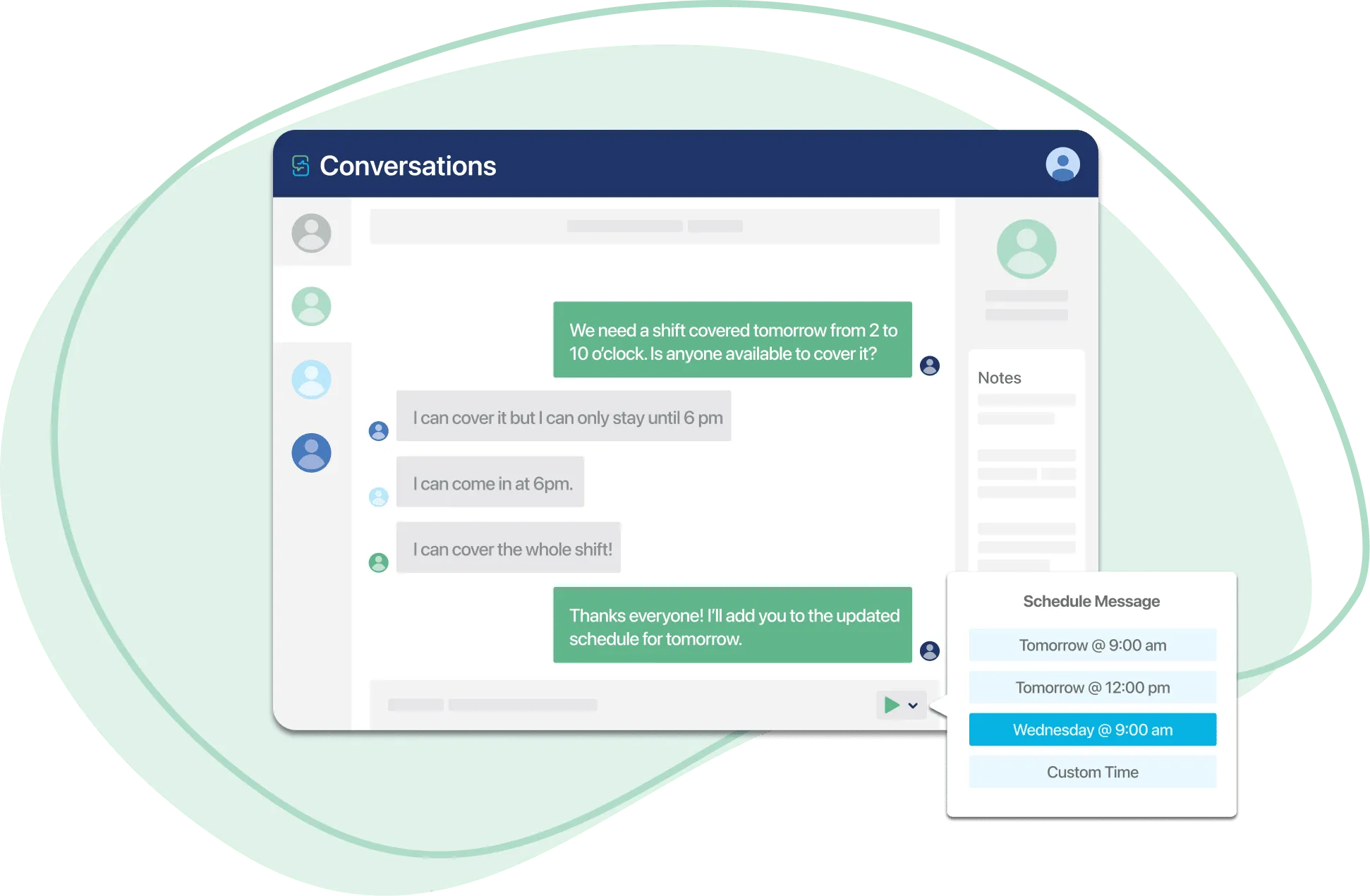Click the dark blue contact avatar fourth row
The height and width of the screenshot is (896, 1370).
click(312, 452)
